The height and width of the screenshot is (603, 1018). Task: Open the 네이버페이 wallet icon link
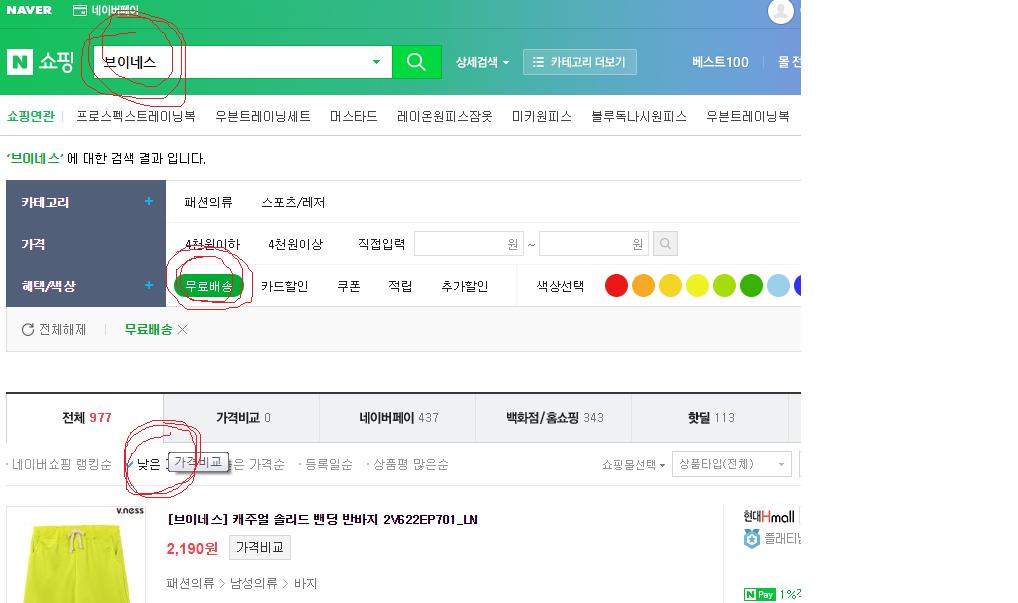pos(80,10)
